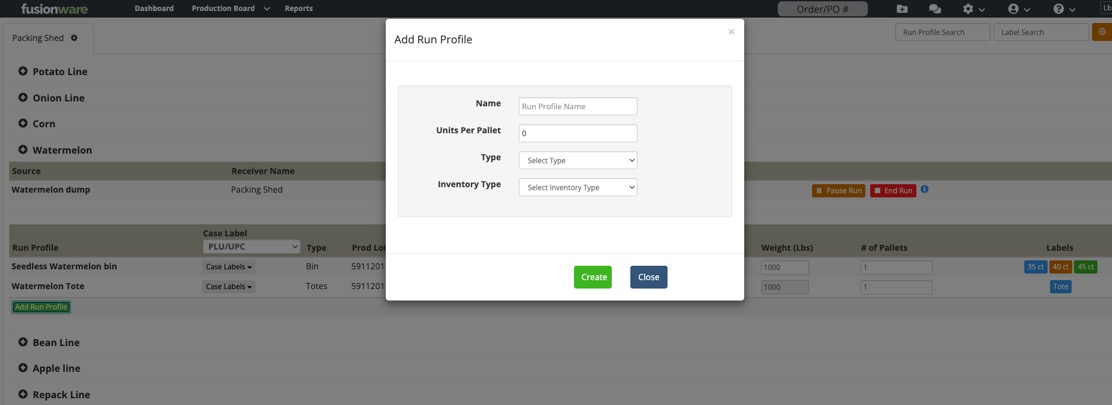Click the green Create button
Image resolution: width=1112 pixels, height=405 pixels.
[593, 277]
